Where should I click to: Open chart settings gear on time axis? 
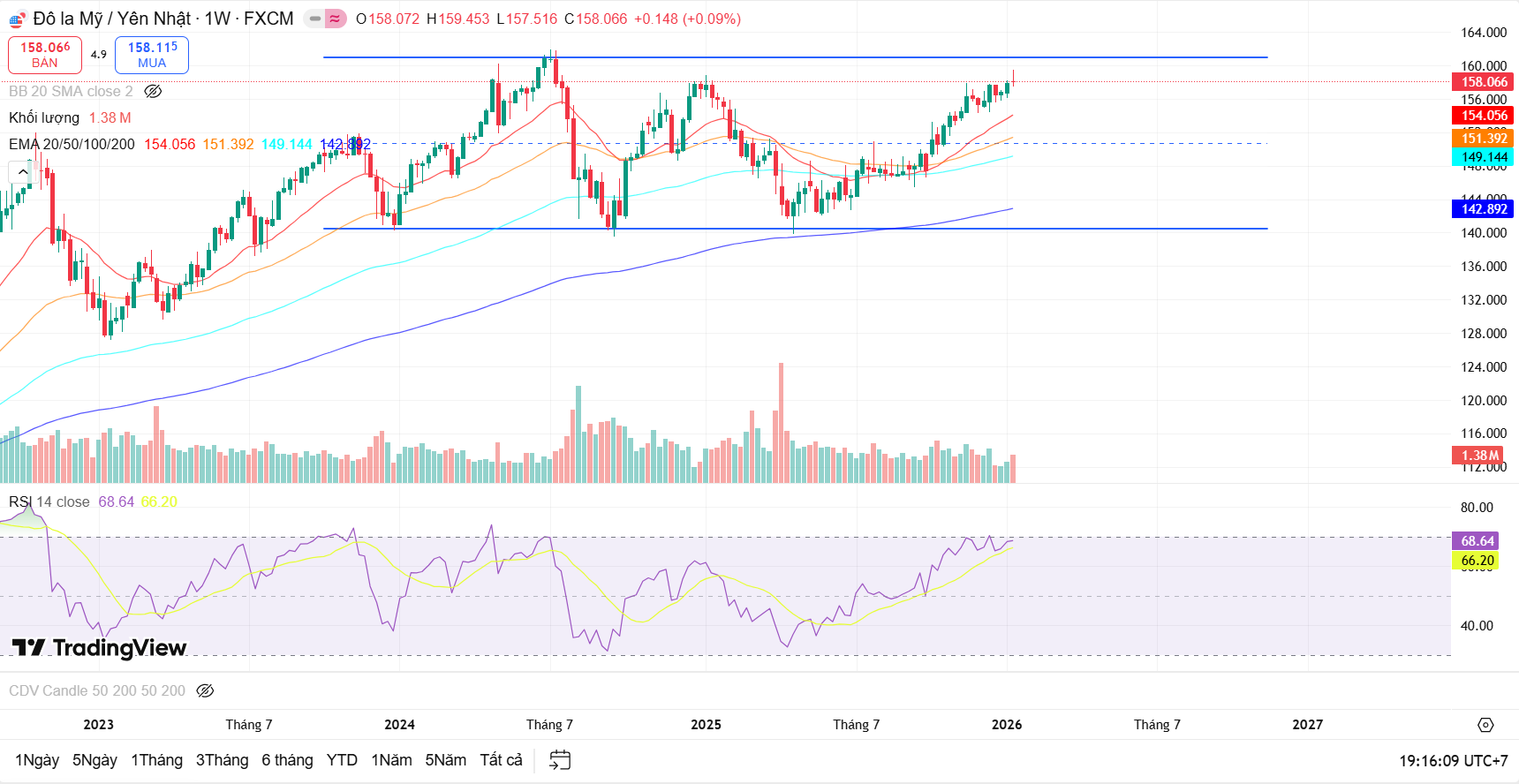tap(1485, 725)
